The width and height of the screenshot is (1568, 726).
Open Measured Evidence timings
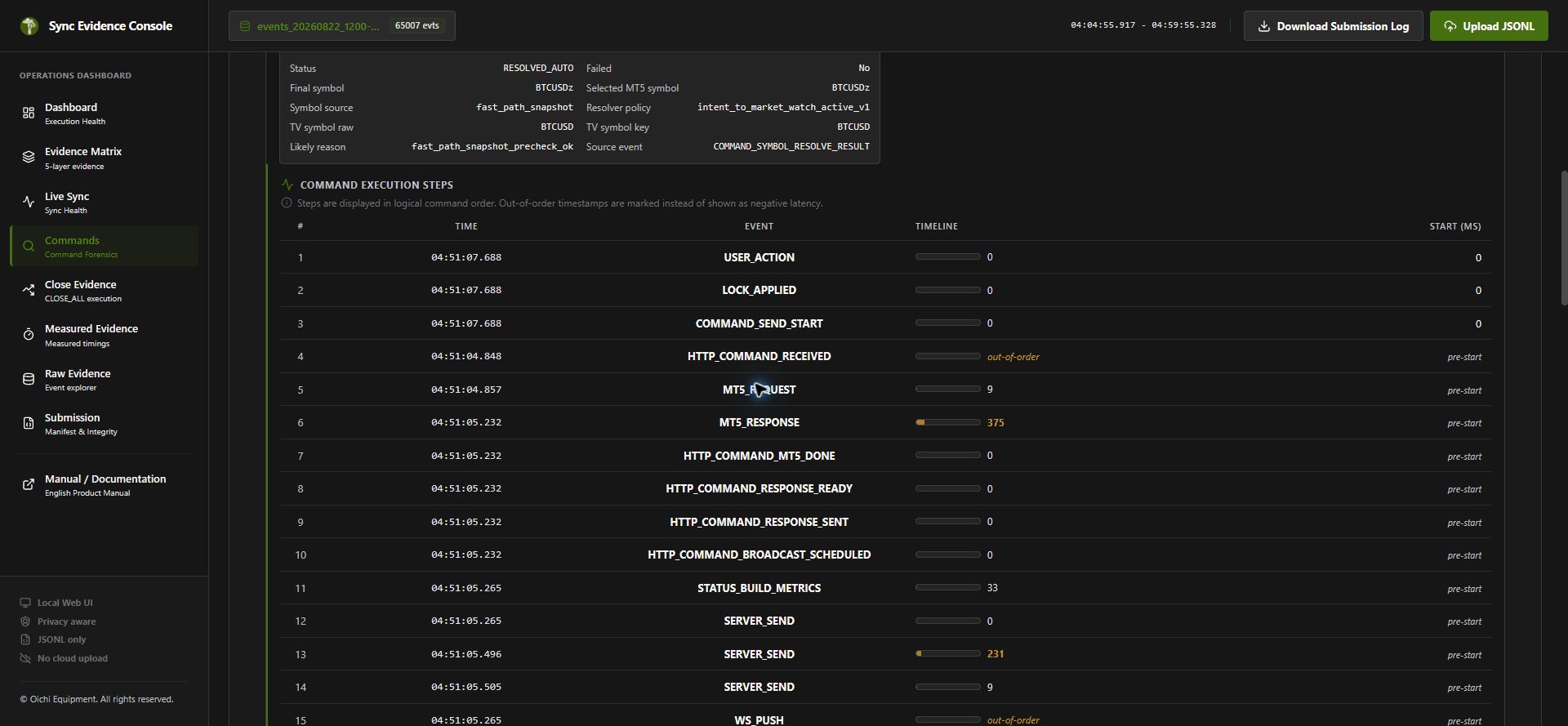coord(105,335)
